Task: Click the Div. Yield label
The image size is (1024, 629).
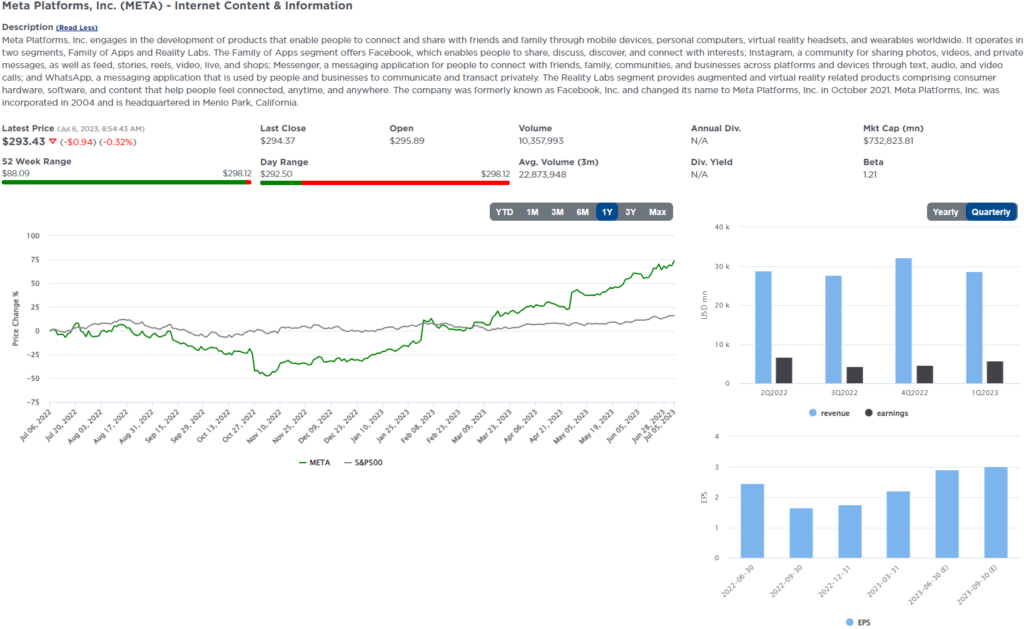Action: tap(711, 162)
